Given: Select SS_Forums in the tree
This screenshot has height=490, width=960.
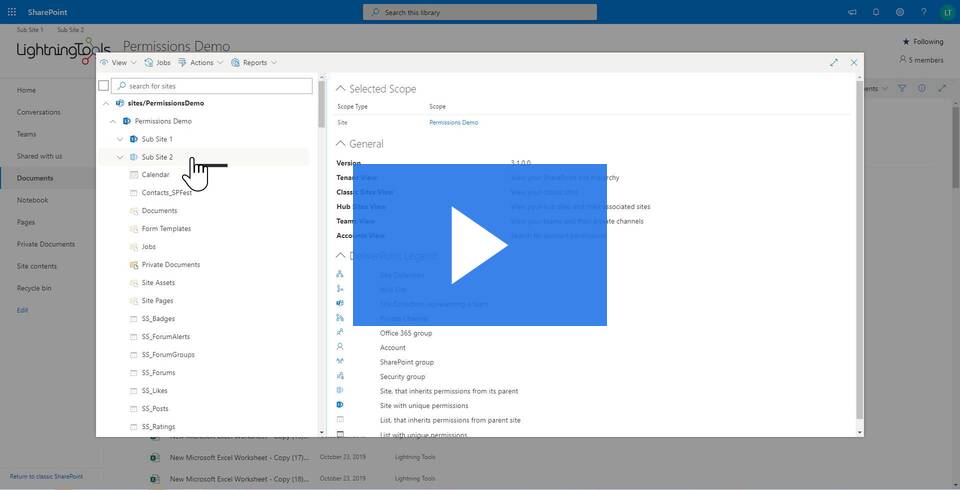Looking at the screenshot, I should tap(158, 372).
